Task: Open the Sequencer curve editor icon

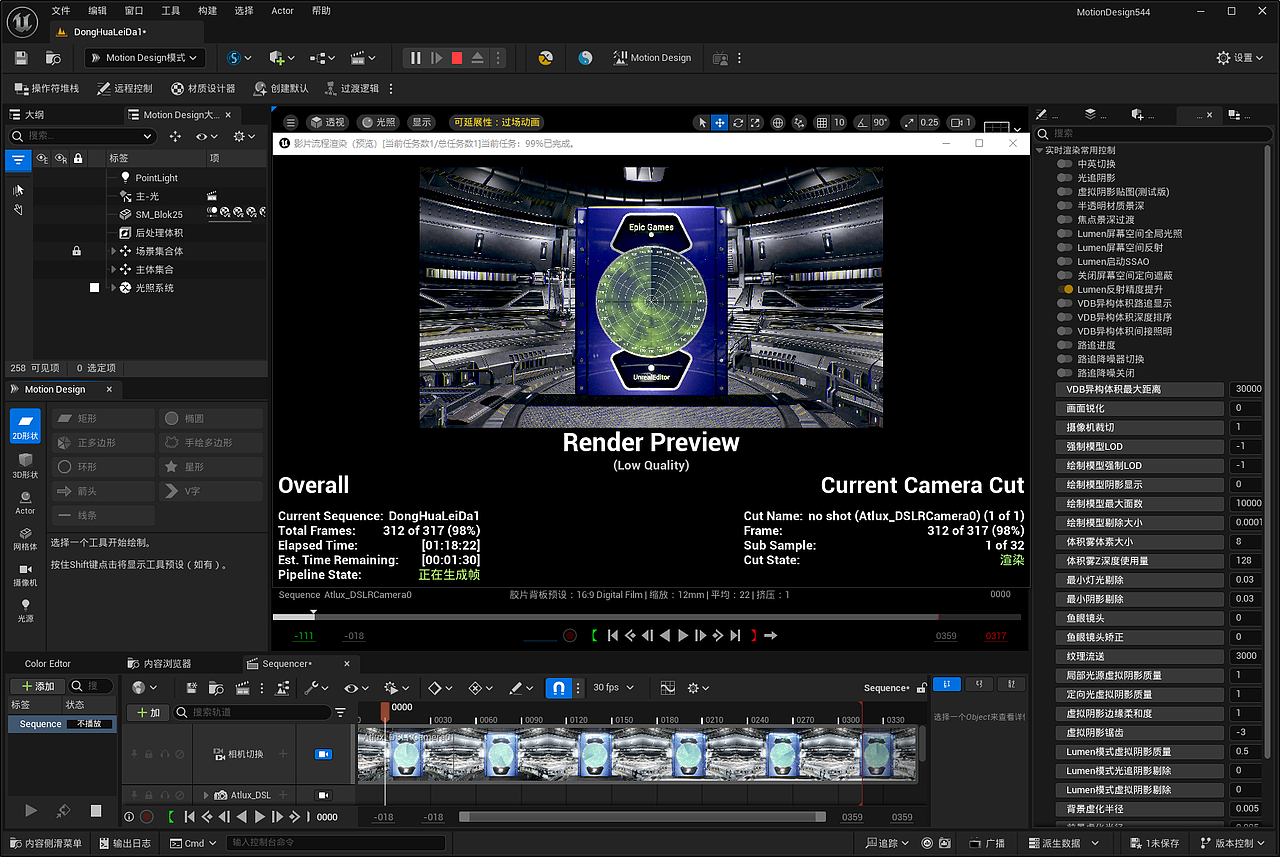Action: (668, 688)
